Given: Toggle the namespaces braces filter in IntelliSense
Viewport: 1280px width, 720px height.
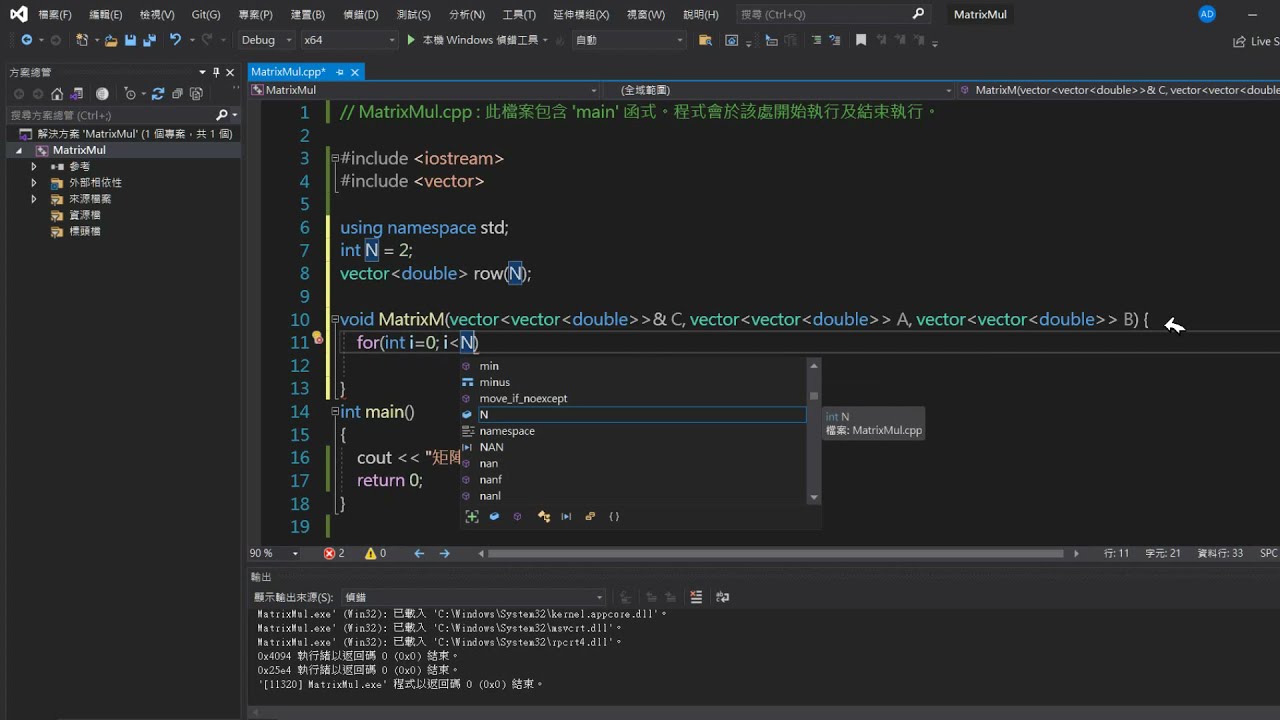Looking at the screenshot, I should 614,517.
